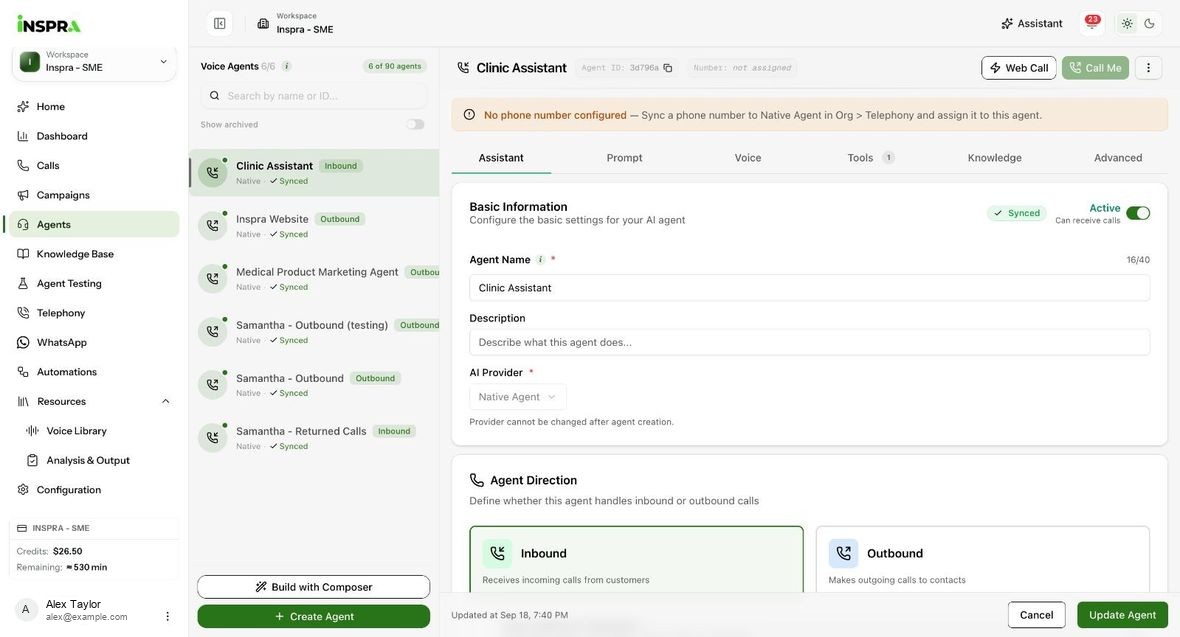Select Inspra Website agent in list

click(314, 226)
